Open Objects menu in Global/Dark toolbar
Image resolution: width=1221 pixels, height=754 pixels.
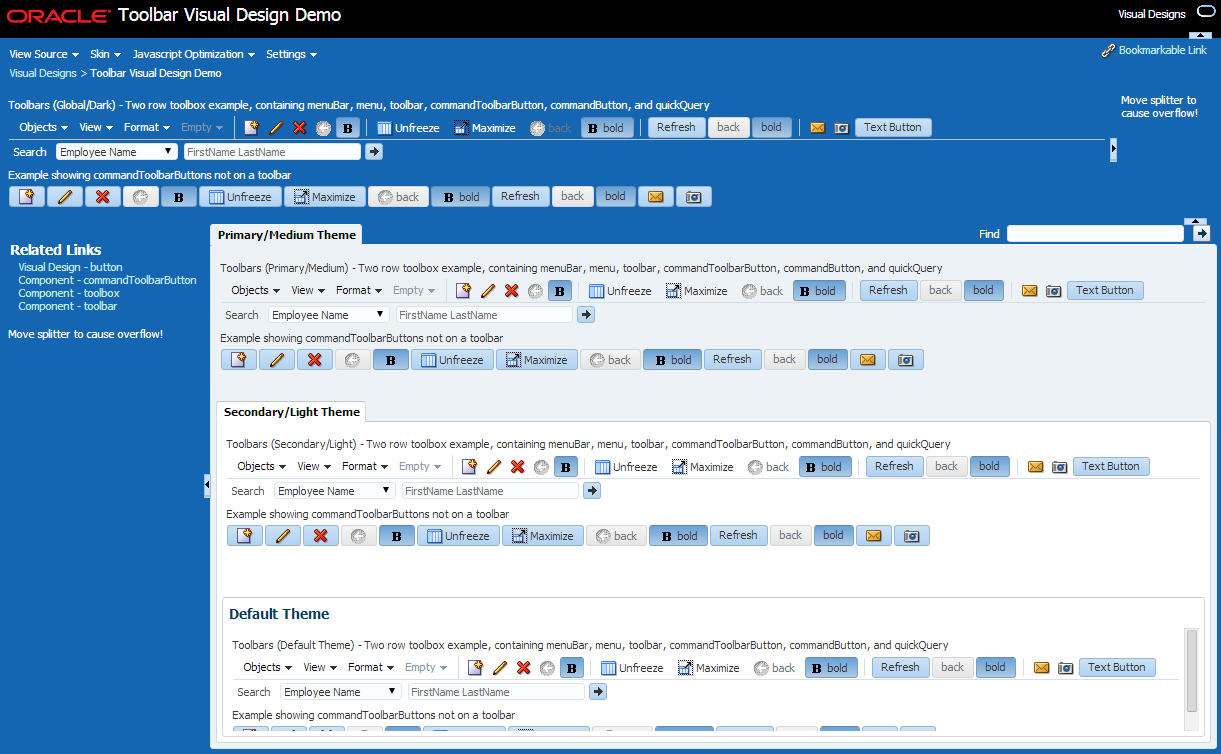(44, 127)
